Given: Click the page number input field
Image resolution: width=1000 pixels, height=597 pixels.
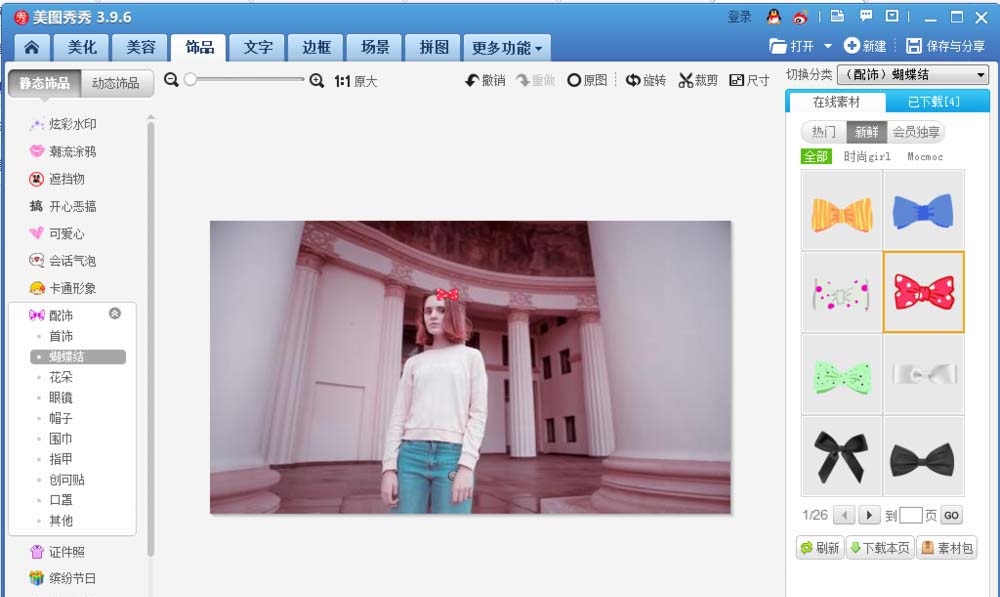Looking at the screenshot, I should 911,515.
